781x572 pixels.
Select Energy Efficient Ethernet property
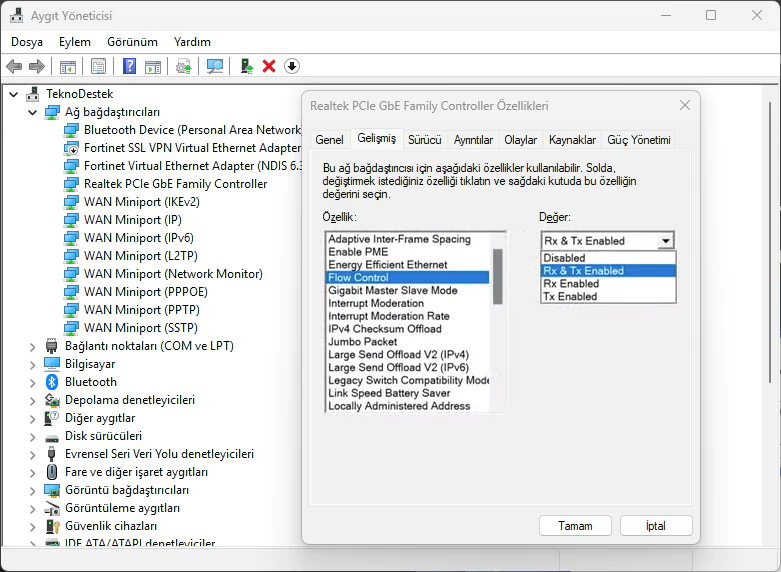coord(407,265)
